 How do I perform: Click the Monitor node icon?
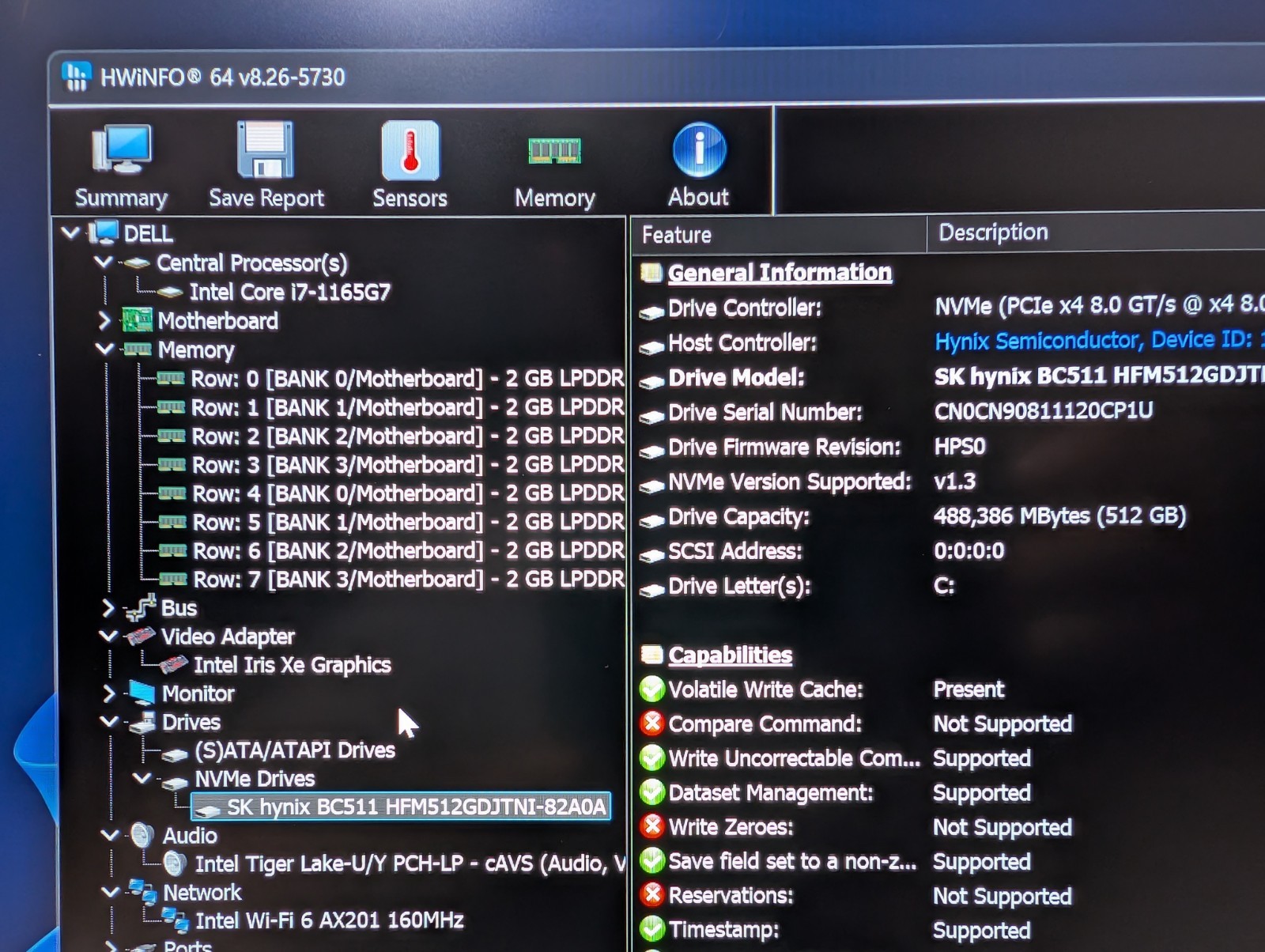coord(142,693)
